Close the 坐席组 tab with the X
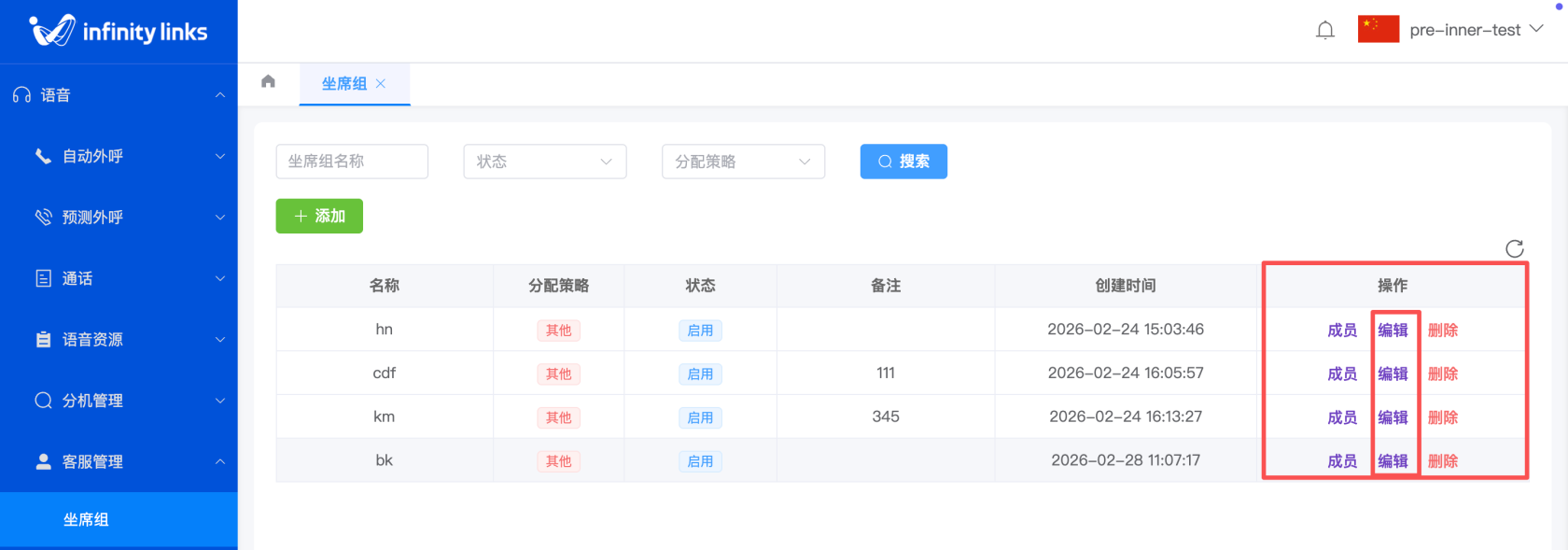 point(381,84)
